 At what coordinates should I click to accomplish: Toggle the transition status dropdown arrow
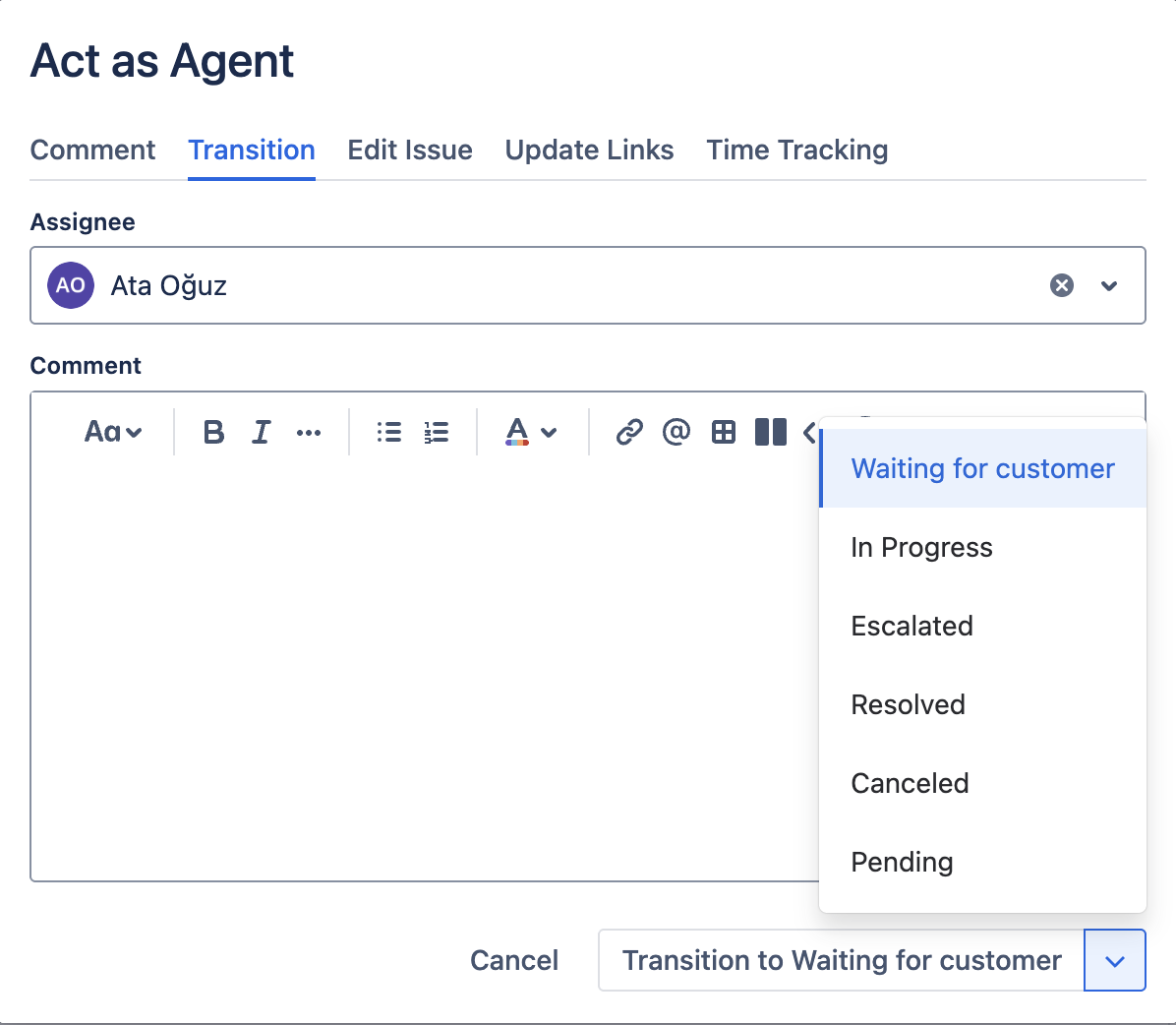click(1114, 960)
